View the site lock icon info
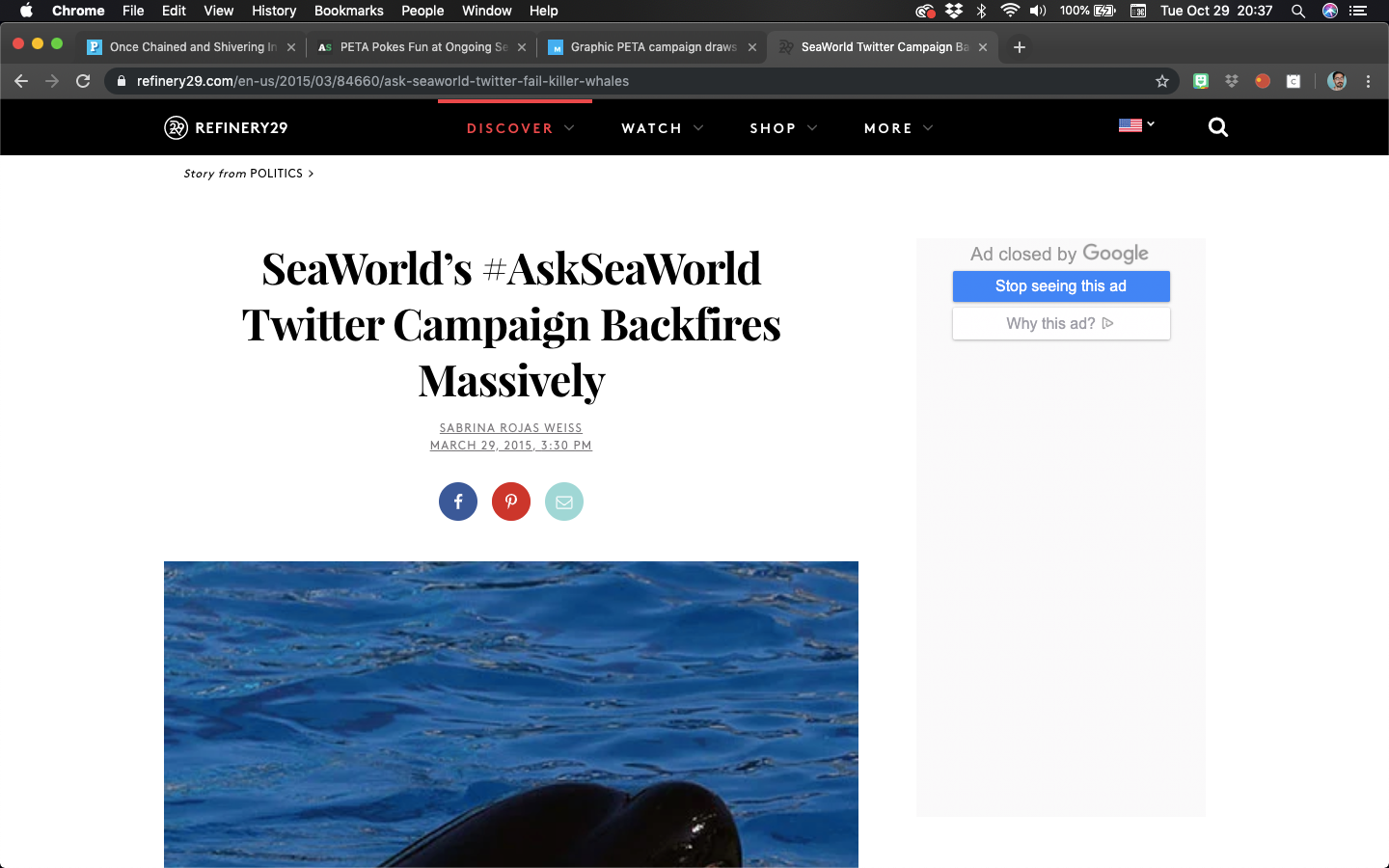Image resolution: width=1389 pixels, height=868 pixels. click(x=122, y=81)
